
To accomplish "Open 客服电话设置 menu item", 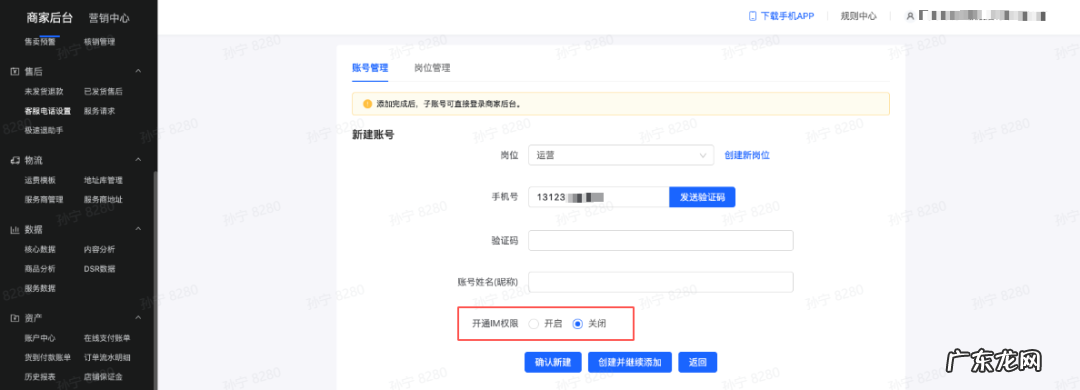I will pyautogui.click(x=48, y=110).
